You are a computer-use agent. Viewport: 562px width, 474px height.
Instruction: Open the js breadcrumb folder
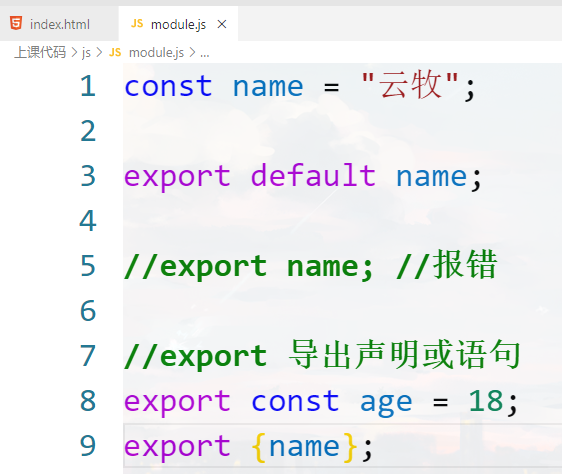[86, 53]
